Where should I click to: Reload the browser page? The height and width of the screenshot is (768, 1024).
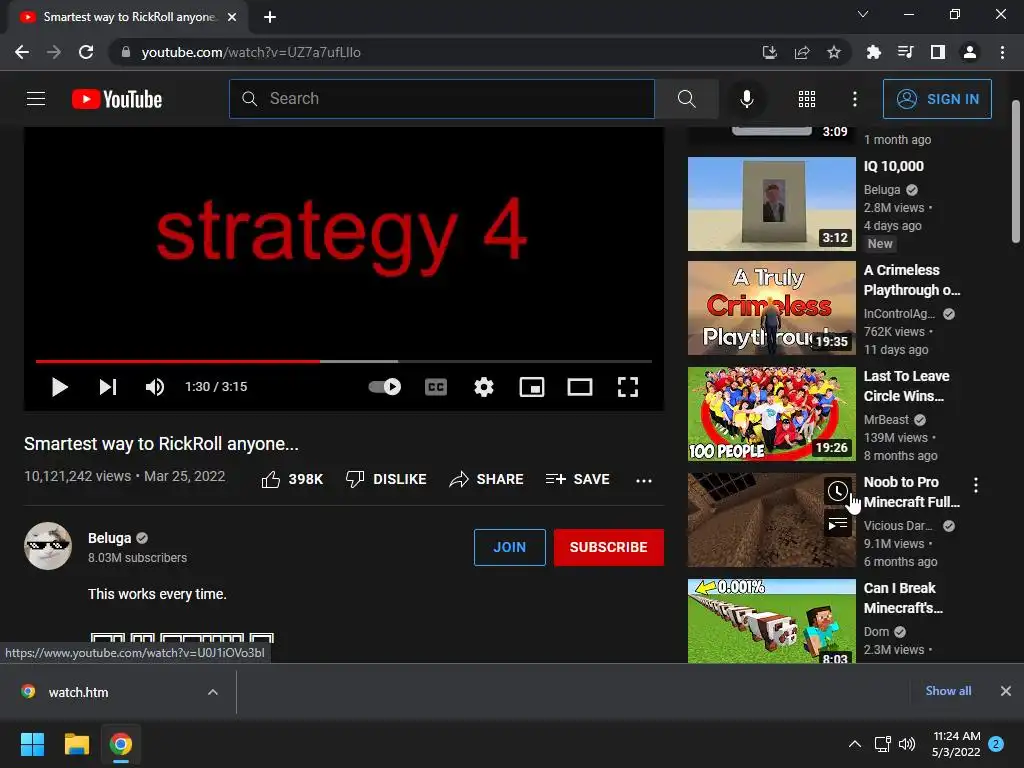(x=86, y=52)
